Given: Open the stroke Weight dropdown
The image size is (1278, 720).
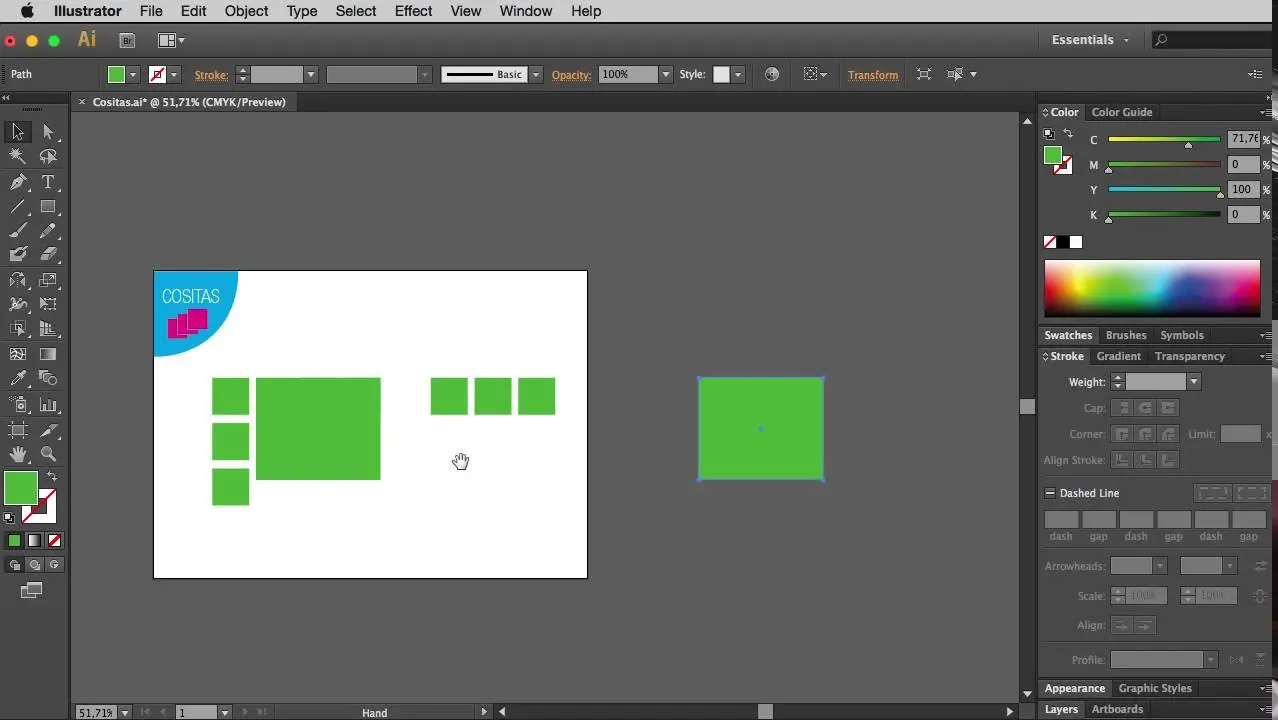Looking at the screenshot, I should (1193, 381).
